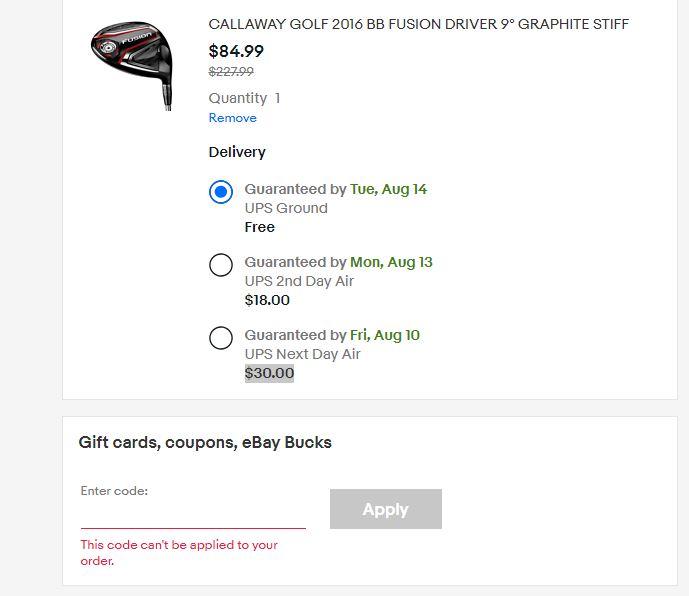Click the highlighted $30.00 shipping price
Screen dimensions: 689x596
coord(269,373)
